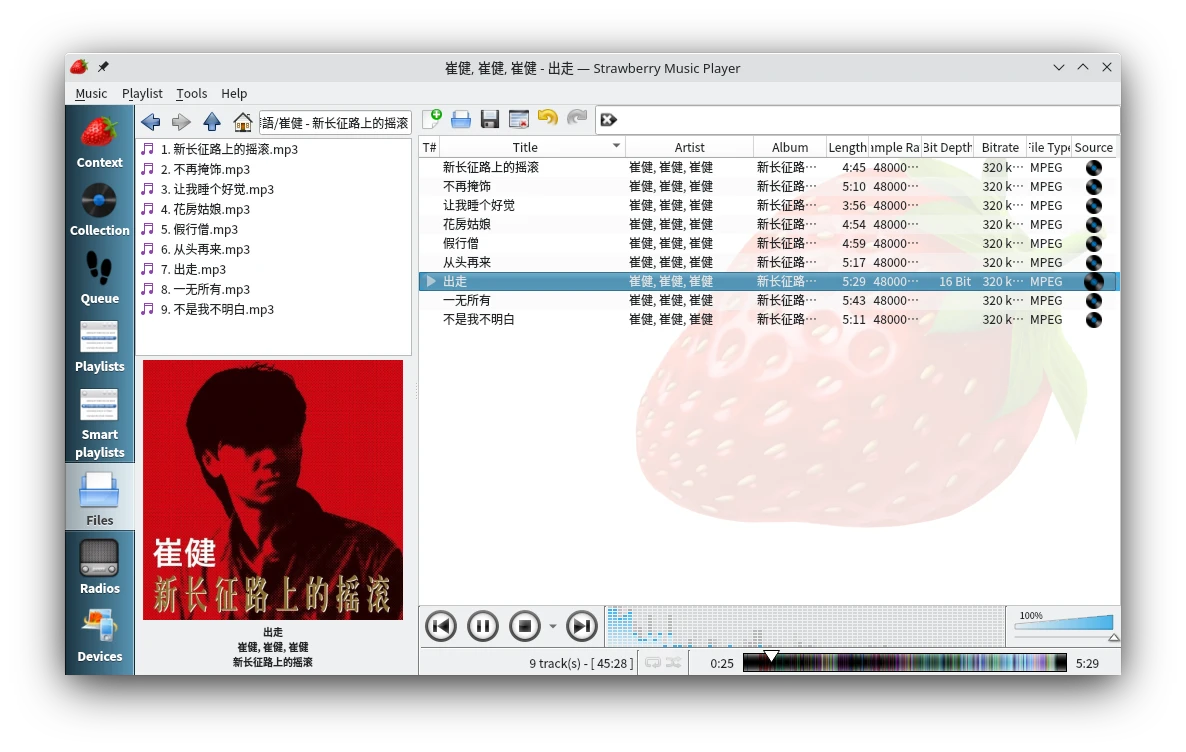Expand the stop button dropdown arrow
This screenshot has width=1186, height=752.
pyautogui.click(x=552, y=627)
